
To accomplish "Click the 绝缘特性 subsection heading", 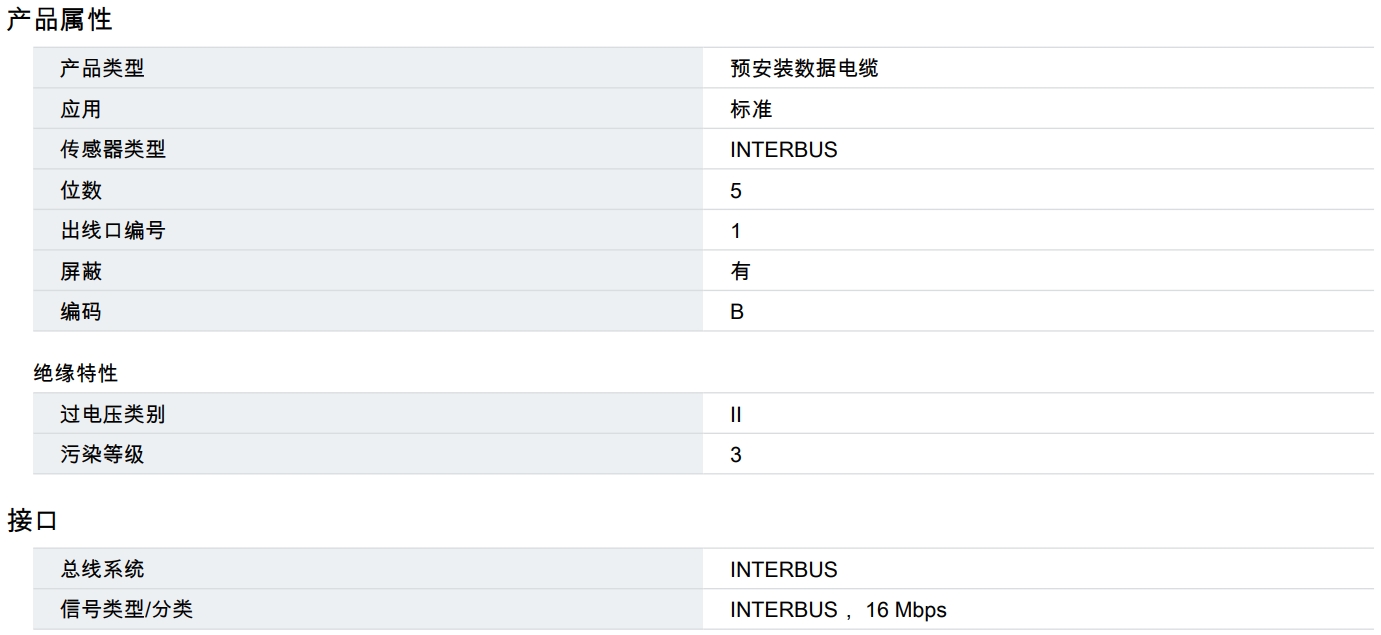I will [x=76, y=373].
